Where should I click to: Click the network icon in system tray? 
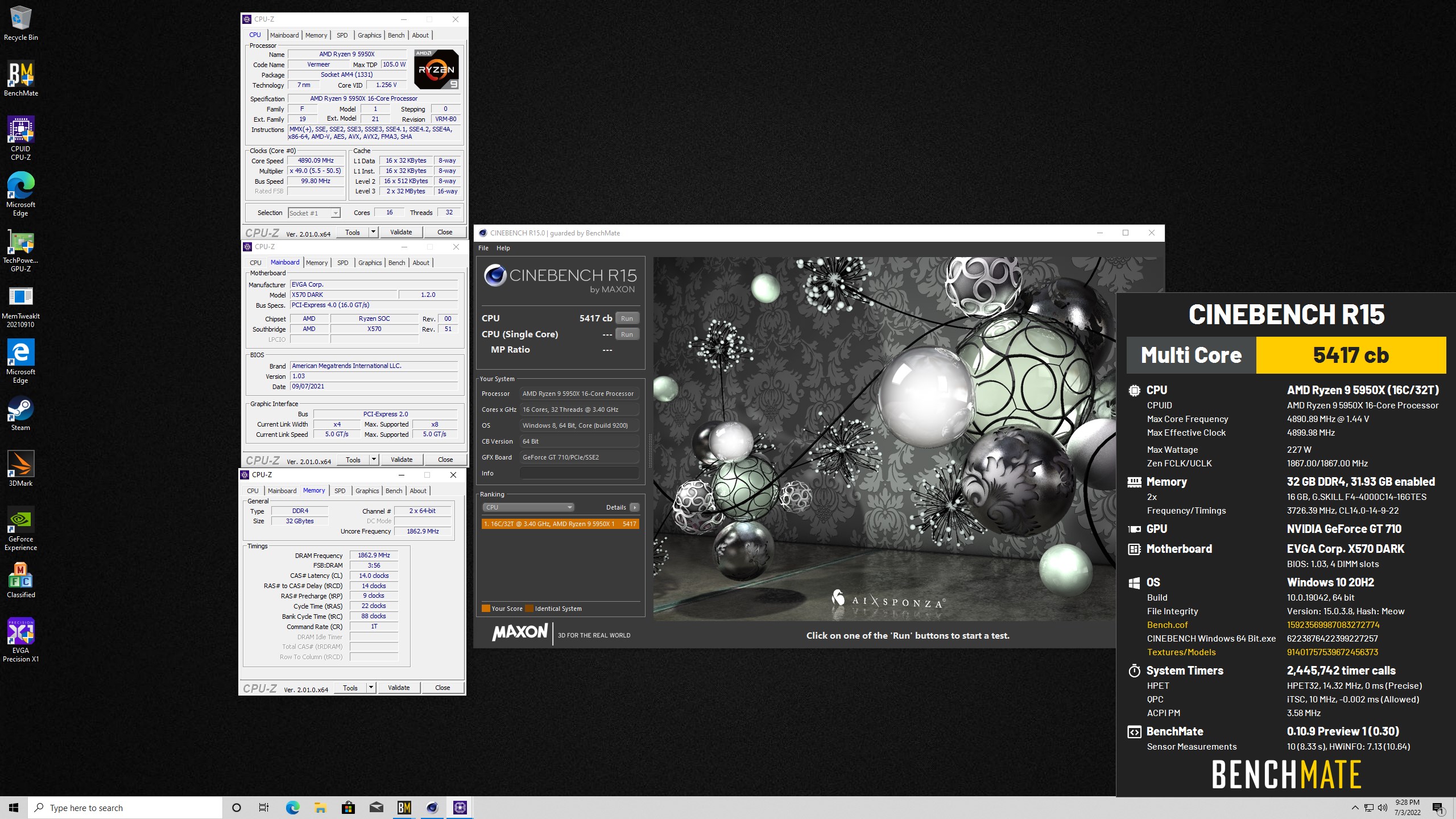point(1368,808)
